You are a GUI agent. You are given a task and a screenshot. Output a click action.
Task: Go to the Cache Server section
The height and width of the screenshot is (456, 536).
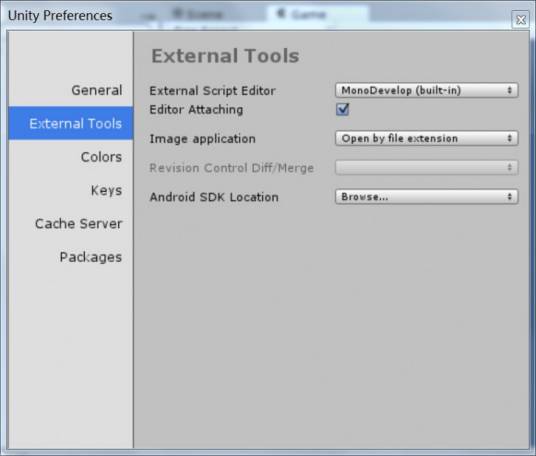(79, 224)
